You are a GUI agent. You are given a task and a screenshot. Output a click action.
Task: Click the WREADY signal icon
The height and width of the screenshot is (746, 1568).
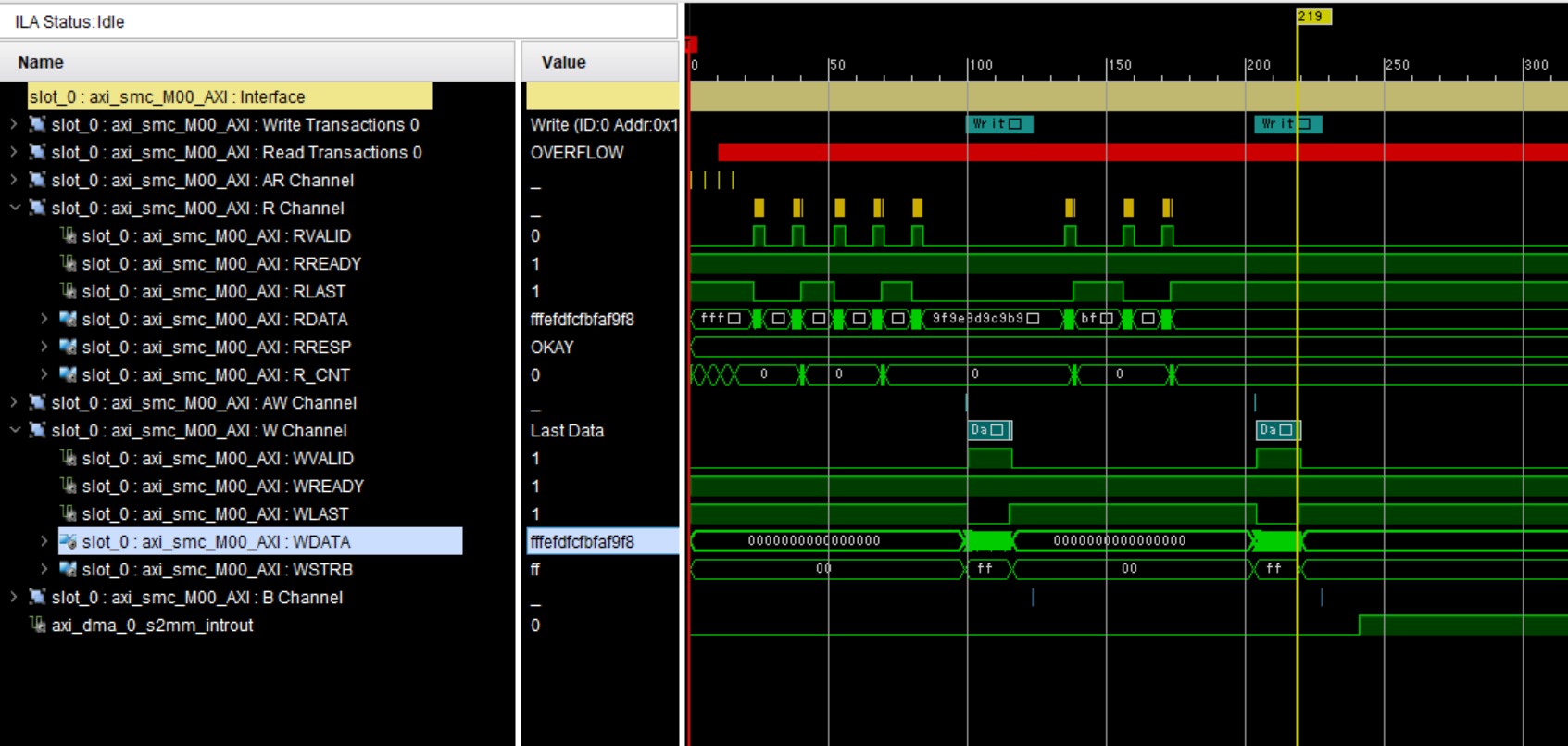[68, 486]
